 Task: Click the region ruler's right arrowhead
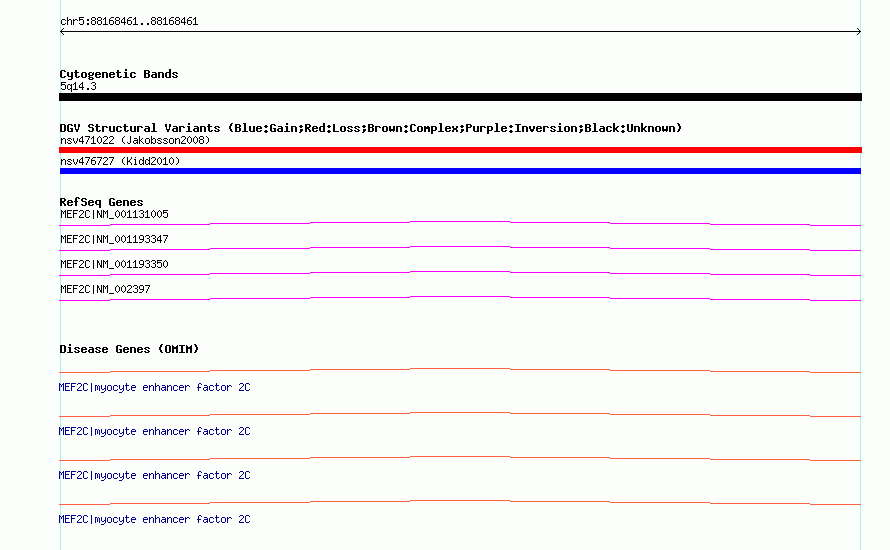click(x=859, y=32)
